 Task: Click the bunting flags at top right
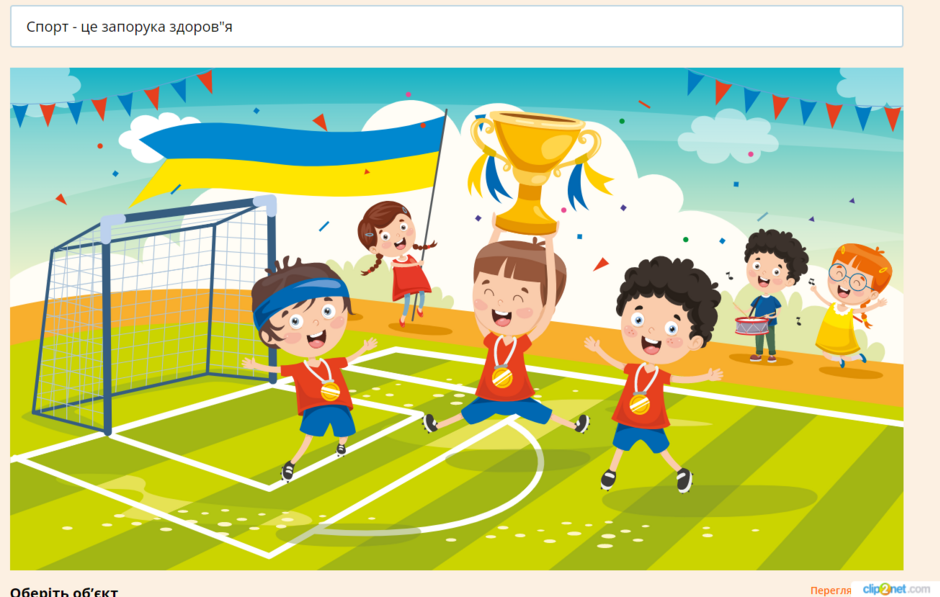point(794,101)
